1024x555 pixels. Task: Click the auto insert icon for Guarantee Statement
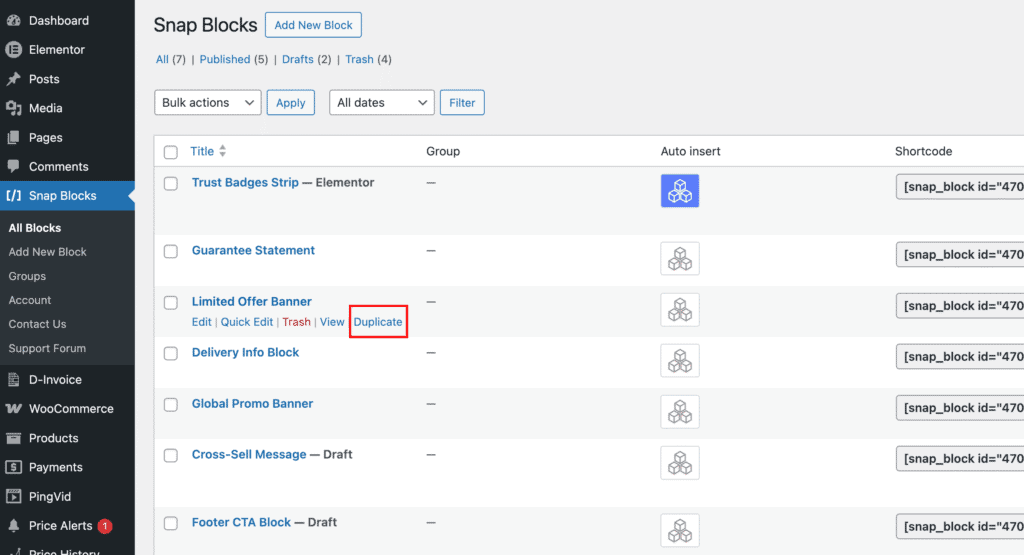pyautogui.click(x=680, y=259)
